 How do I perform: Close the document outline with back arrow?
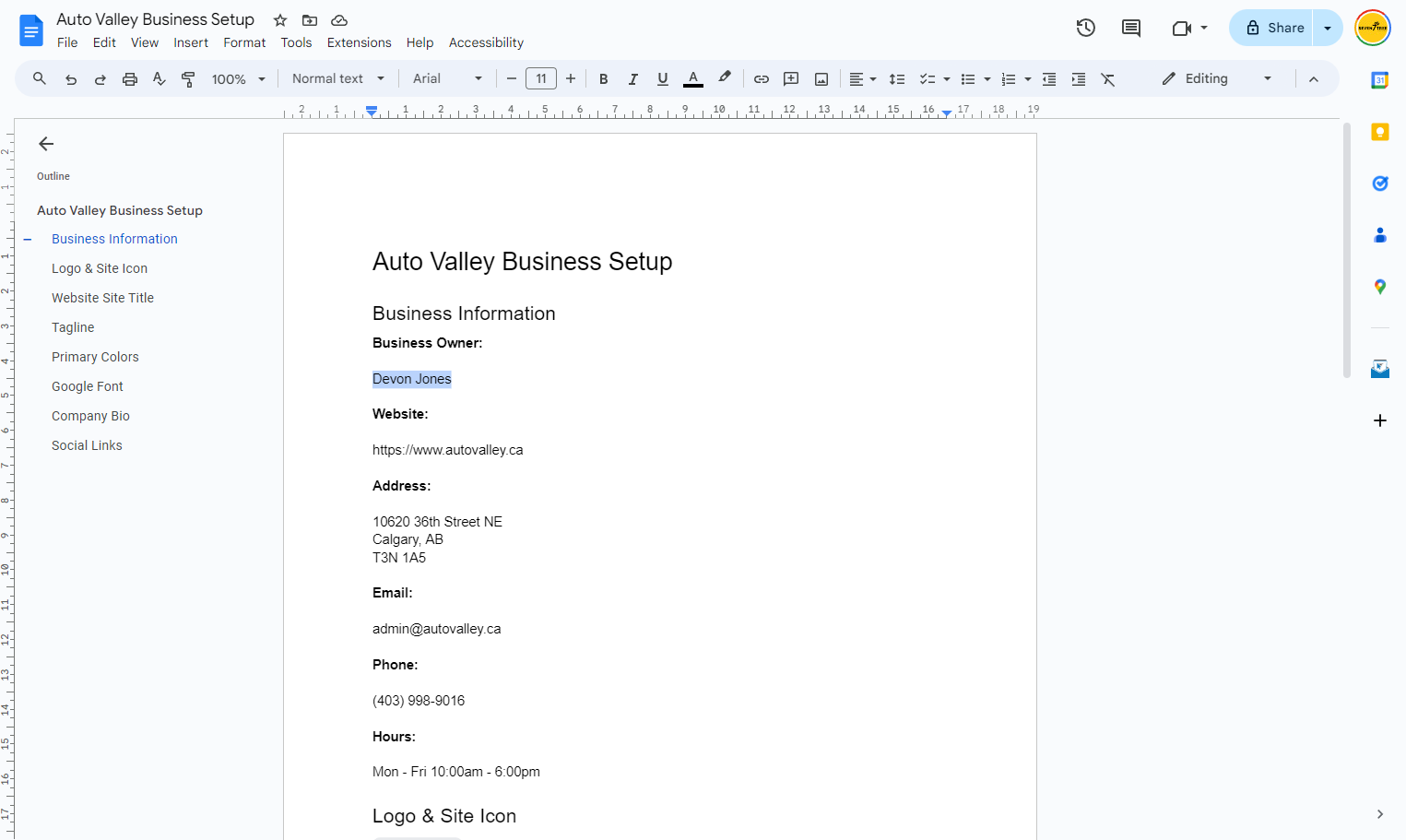pos(46,144)
